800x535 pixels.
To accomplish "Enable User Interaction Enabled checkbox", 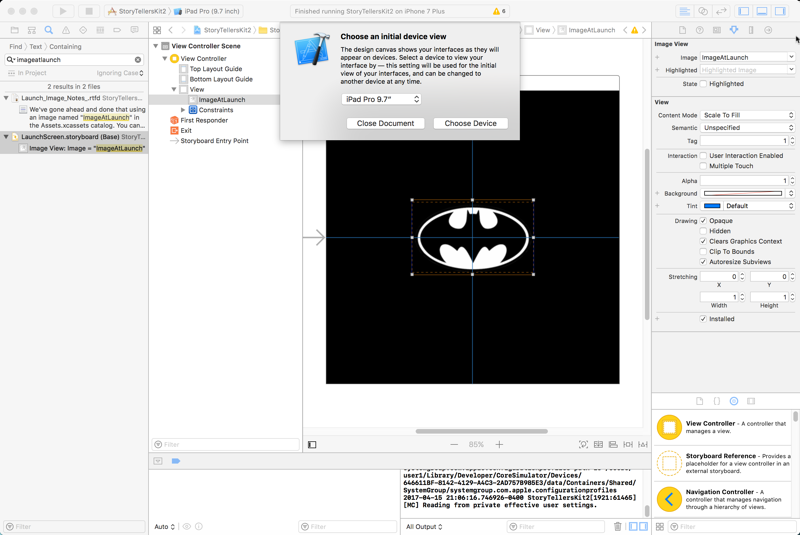I will point(704,156).
